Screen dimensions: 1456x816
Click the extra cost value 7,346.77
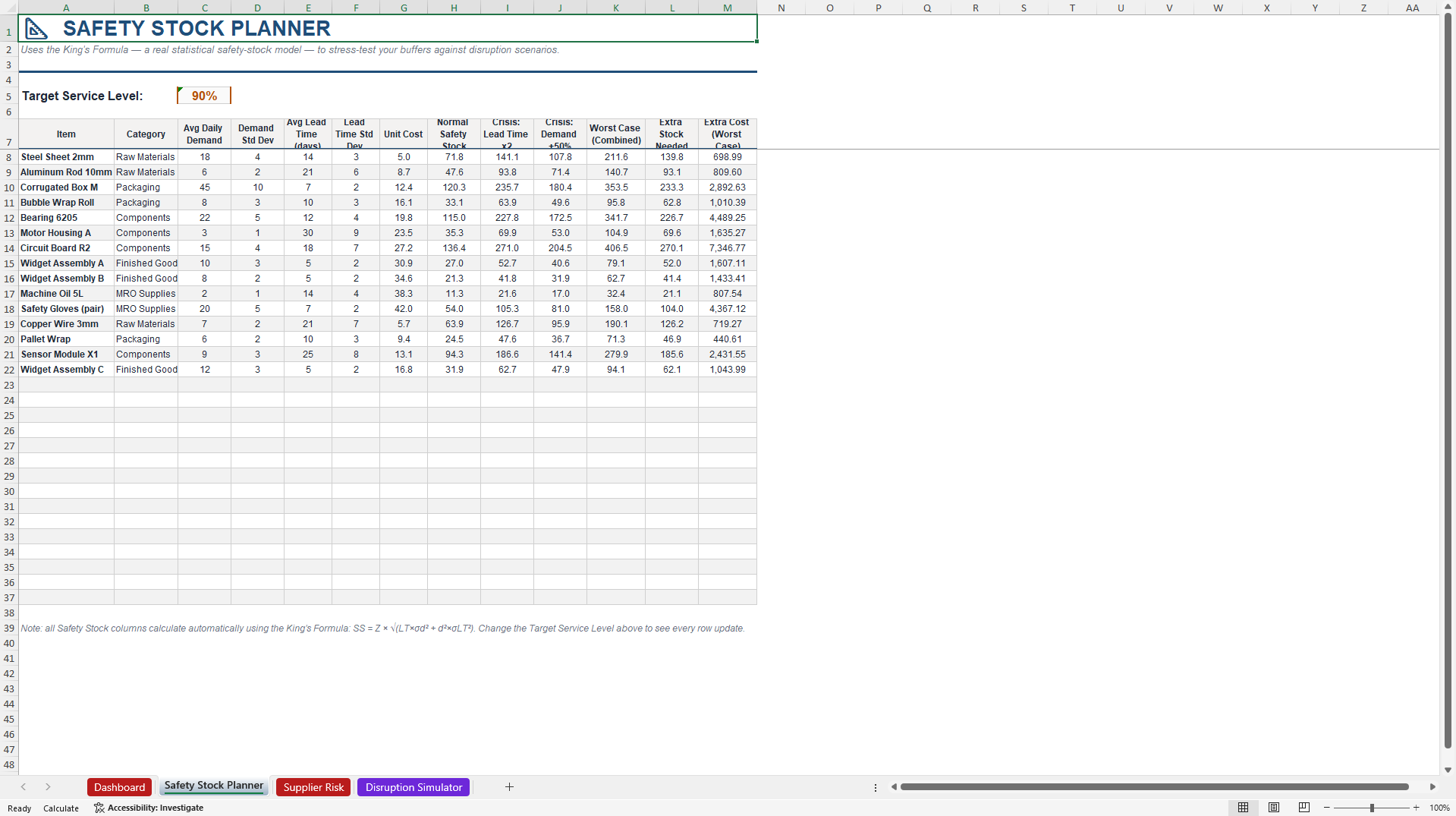[x=727, y=248]
